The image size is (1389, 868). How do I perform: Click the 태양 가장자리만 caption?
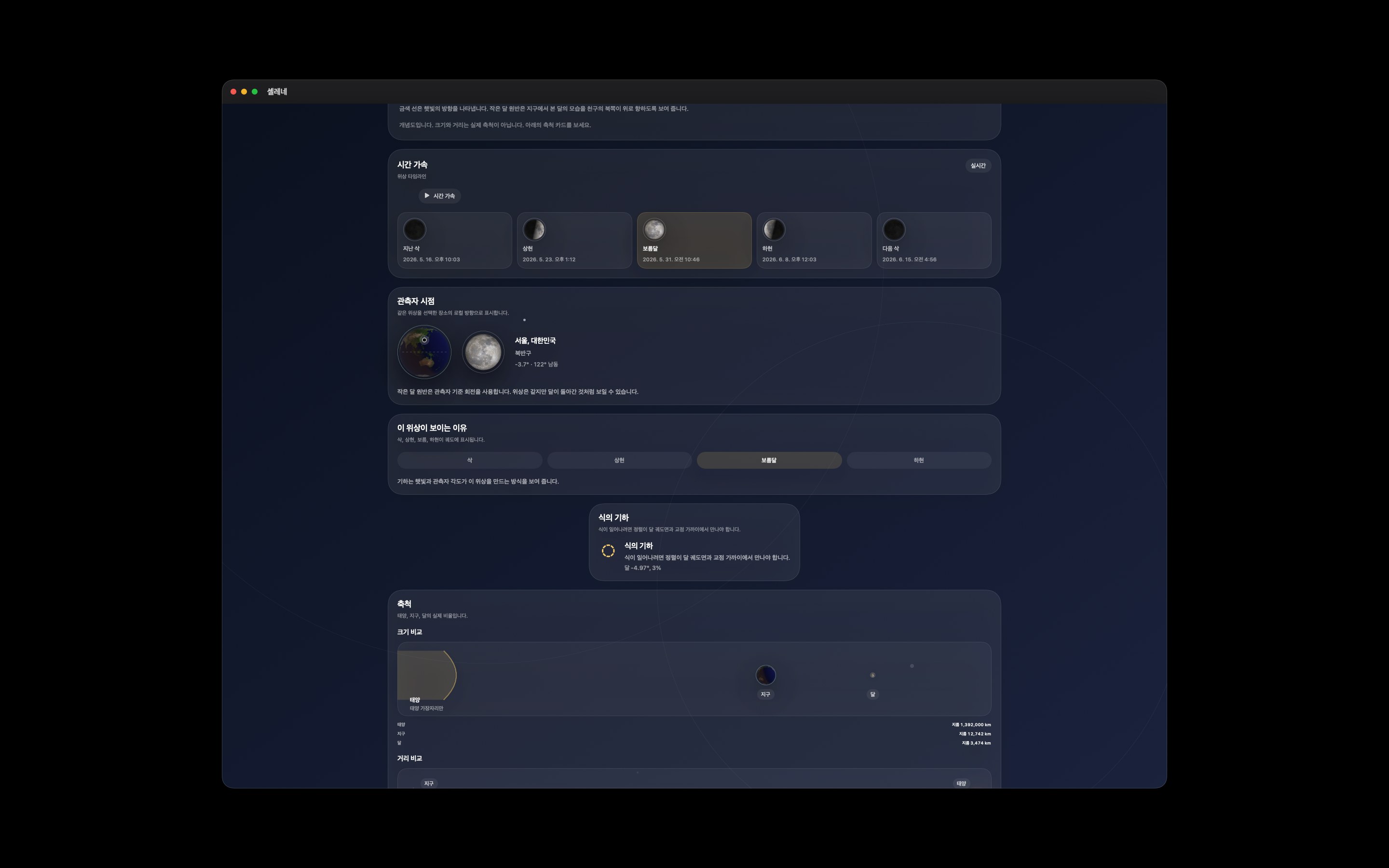click(x=426, y=708)
